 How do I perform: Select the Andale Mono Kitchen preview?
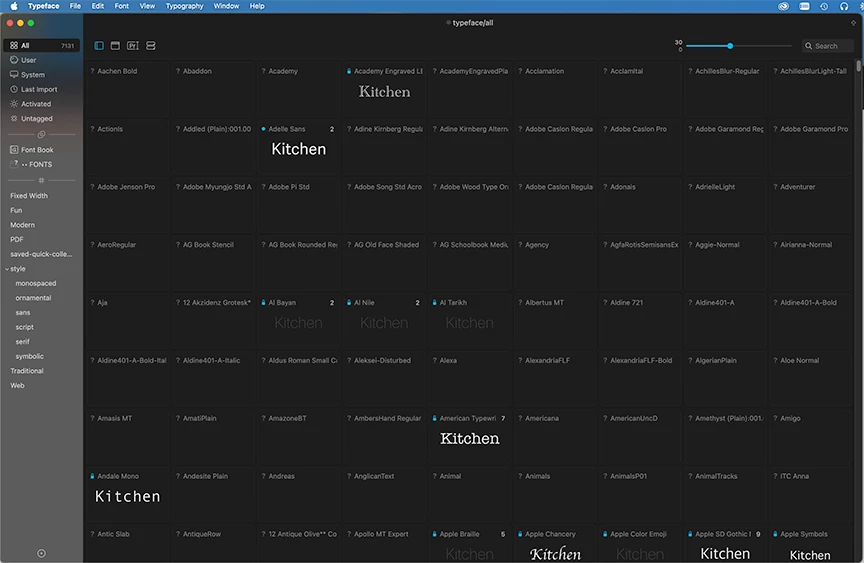128,496
